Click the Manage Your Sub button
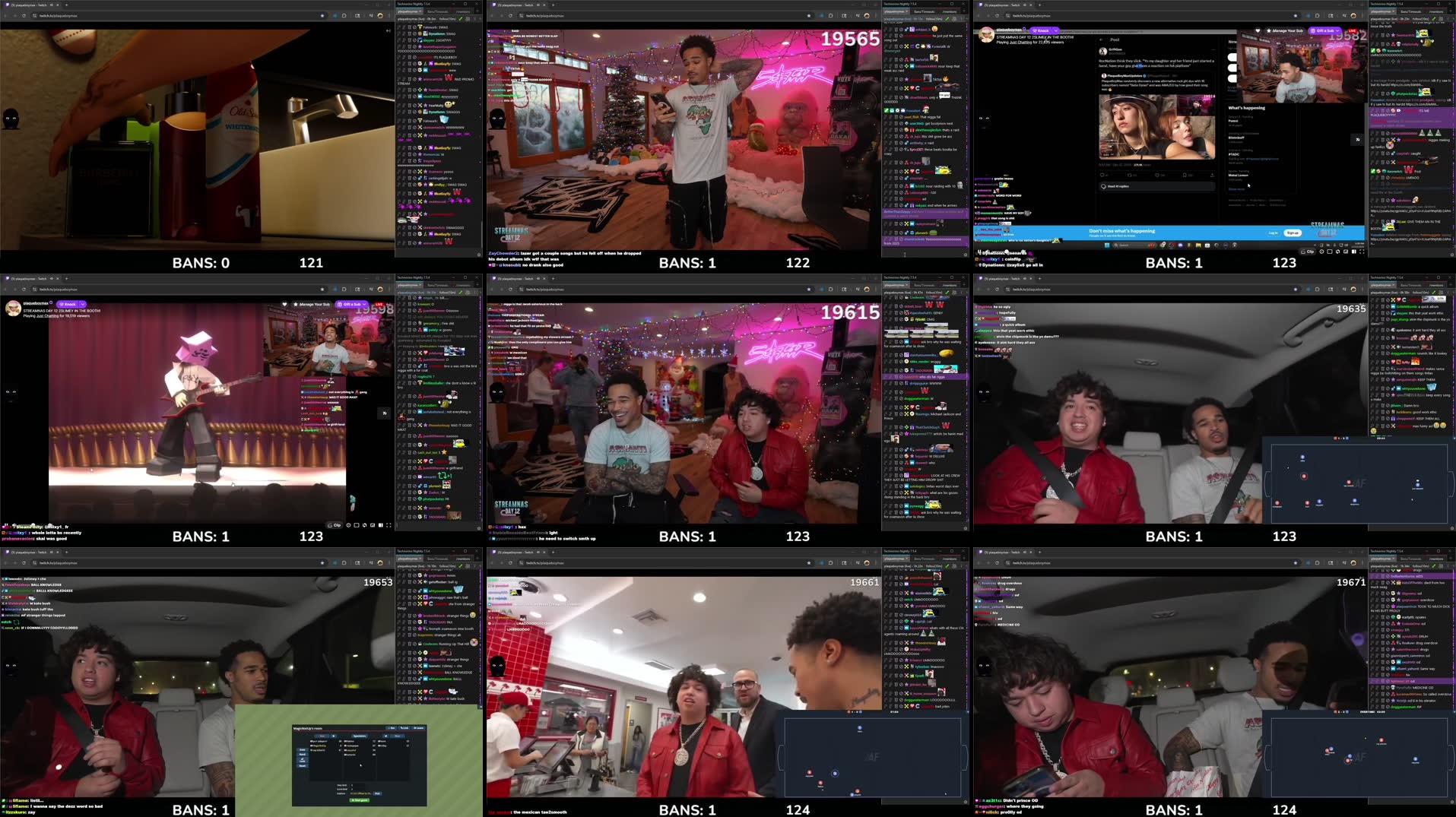 (1286, 31)
